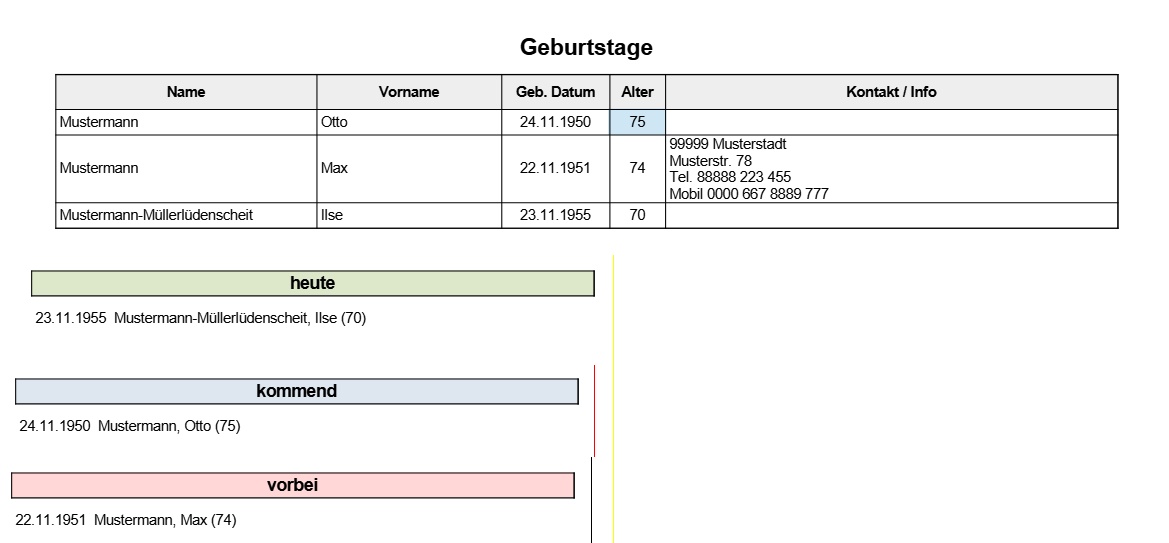Select the blue "kommend" section header
This screenshot has width=1169, height=543.
(297, 391)
